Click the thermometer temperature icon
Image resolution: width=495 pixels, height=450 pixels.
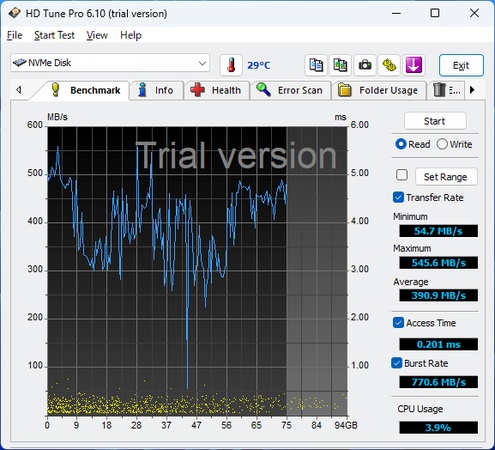click(231, 65)
